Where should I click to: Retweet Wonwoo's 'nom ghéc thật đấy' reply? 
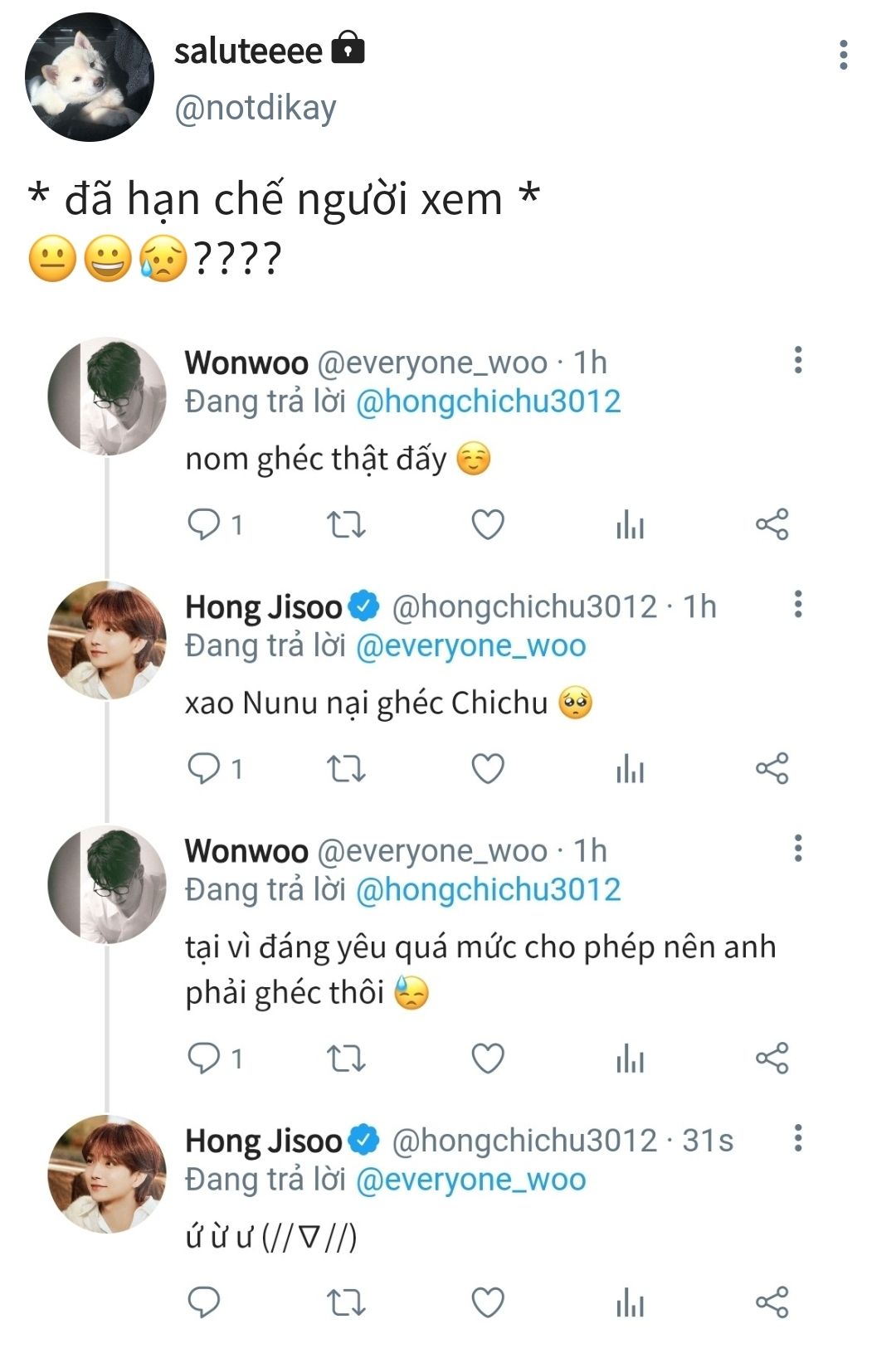[346, 525]
